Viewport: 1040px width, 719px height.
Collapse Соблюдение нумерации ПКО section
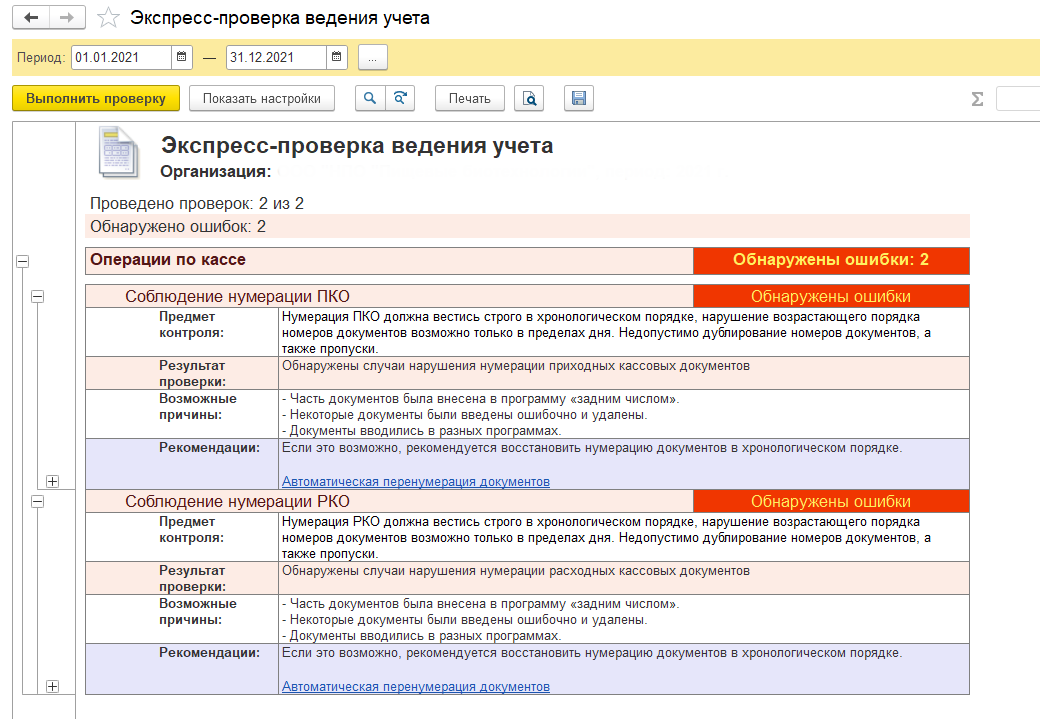tap(38, 297)
